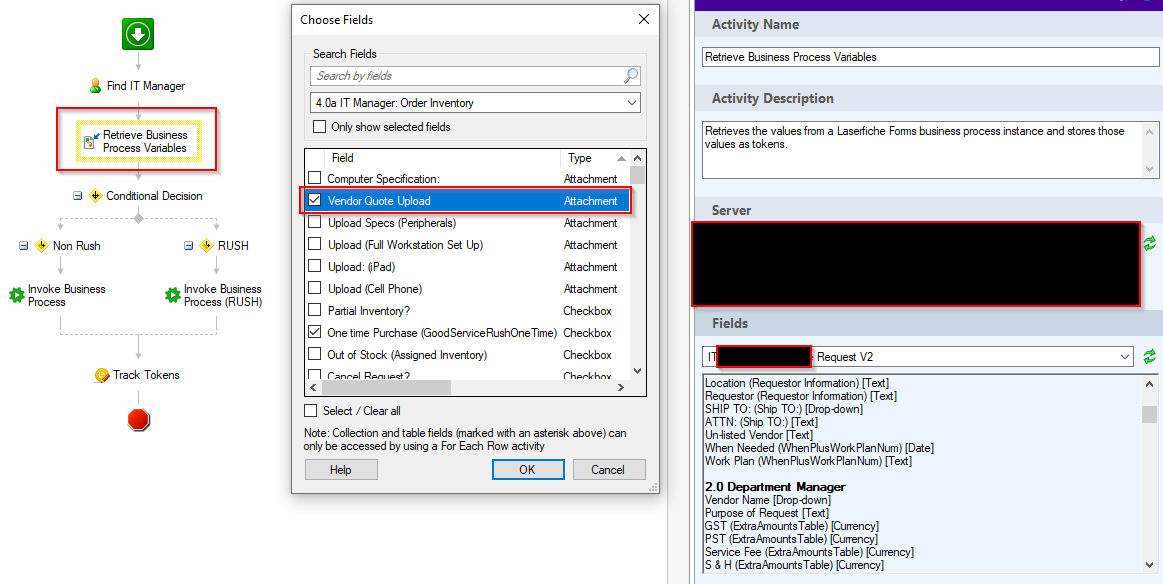Select Invoke Business Process (RUSH) gear icon
The width and height of the screenshot is (1163, 584).
pos(172,295)
